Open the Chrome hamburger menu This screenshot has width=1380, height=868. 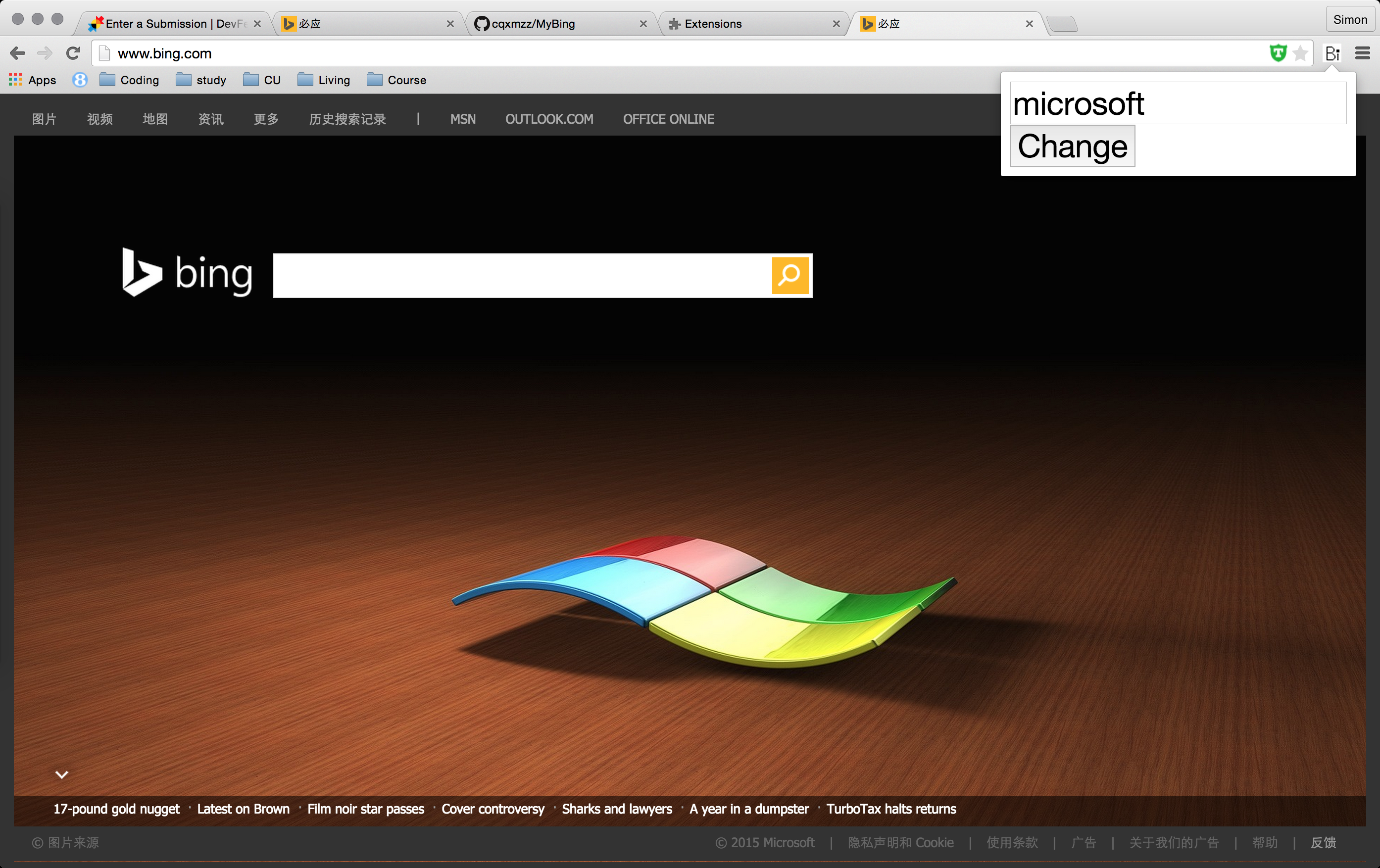(1362, 53)
